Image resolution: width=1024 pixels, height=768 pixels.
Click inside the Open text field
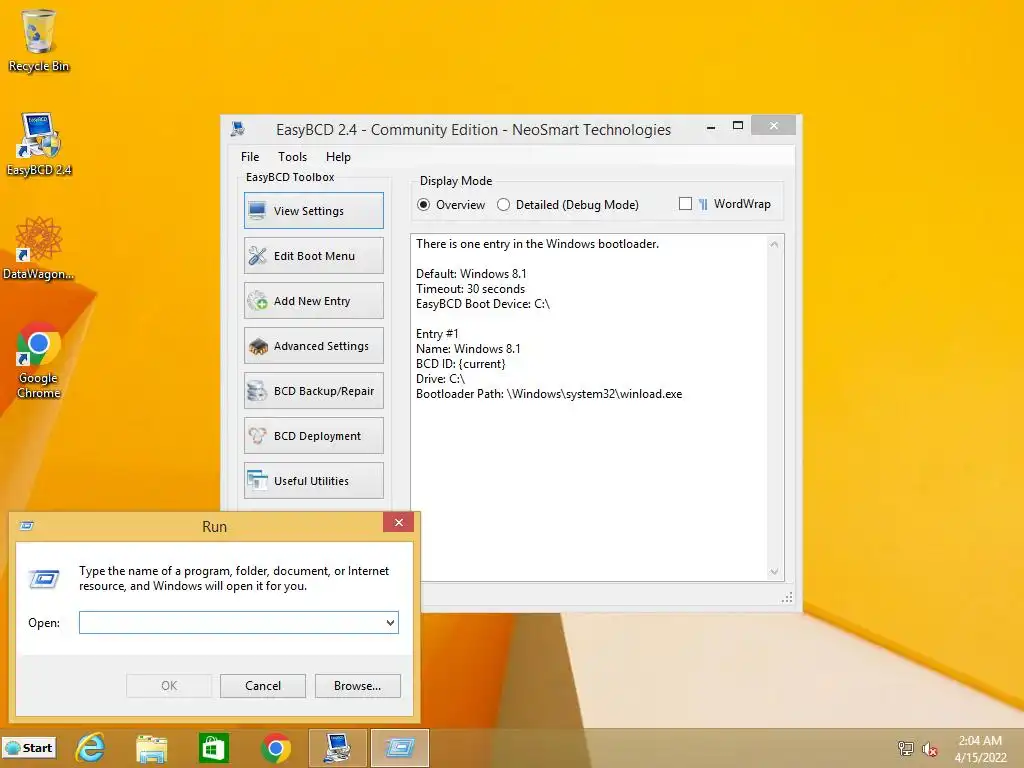click(232, 622)
